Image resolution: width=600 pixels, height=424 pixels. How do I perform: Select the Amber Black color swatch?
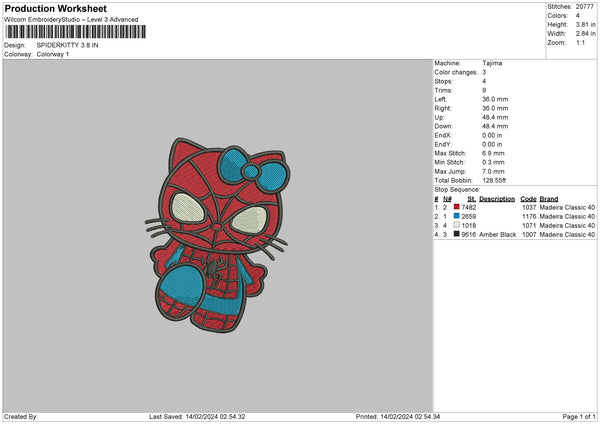456,235
